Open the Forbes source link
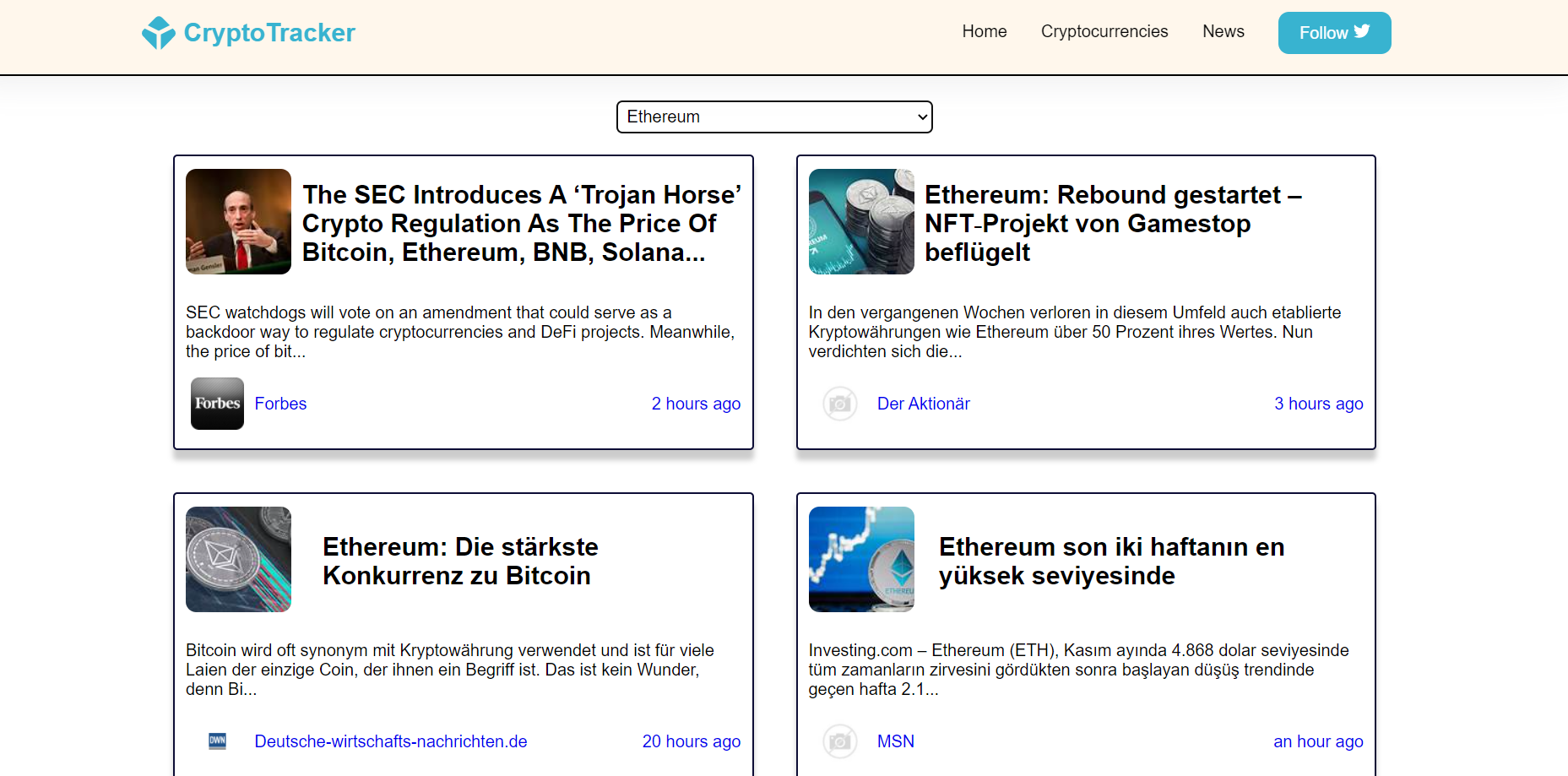This screenshot has height=776, width=1568. 280,404
